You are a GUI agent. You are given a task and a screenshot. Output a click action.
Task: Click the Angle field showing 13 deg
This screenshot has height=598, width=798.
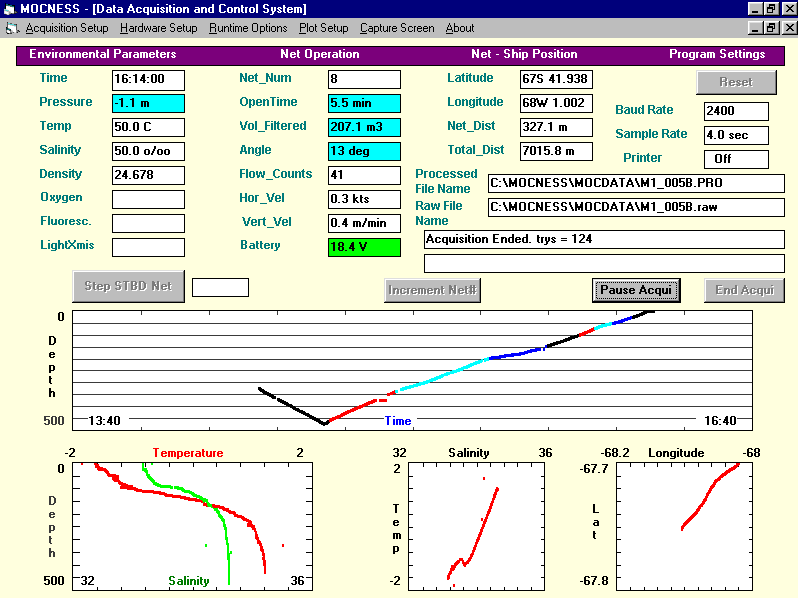[364, 151]
